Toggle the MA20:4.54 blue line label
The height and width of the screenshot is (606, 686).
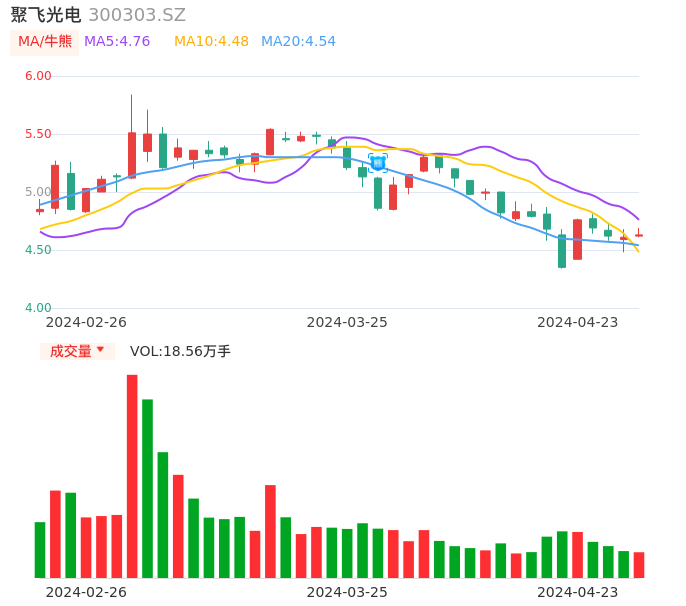pos(298,42)
